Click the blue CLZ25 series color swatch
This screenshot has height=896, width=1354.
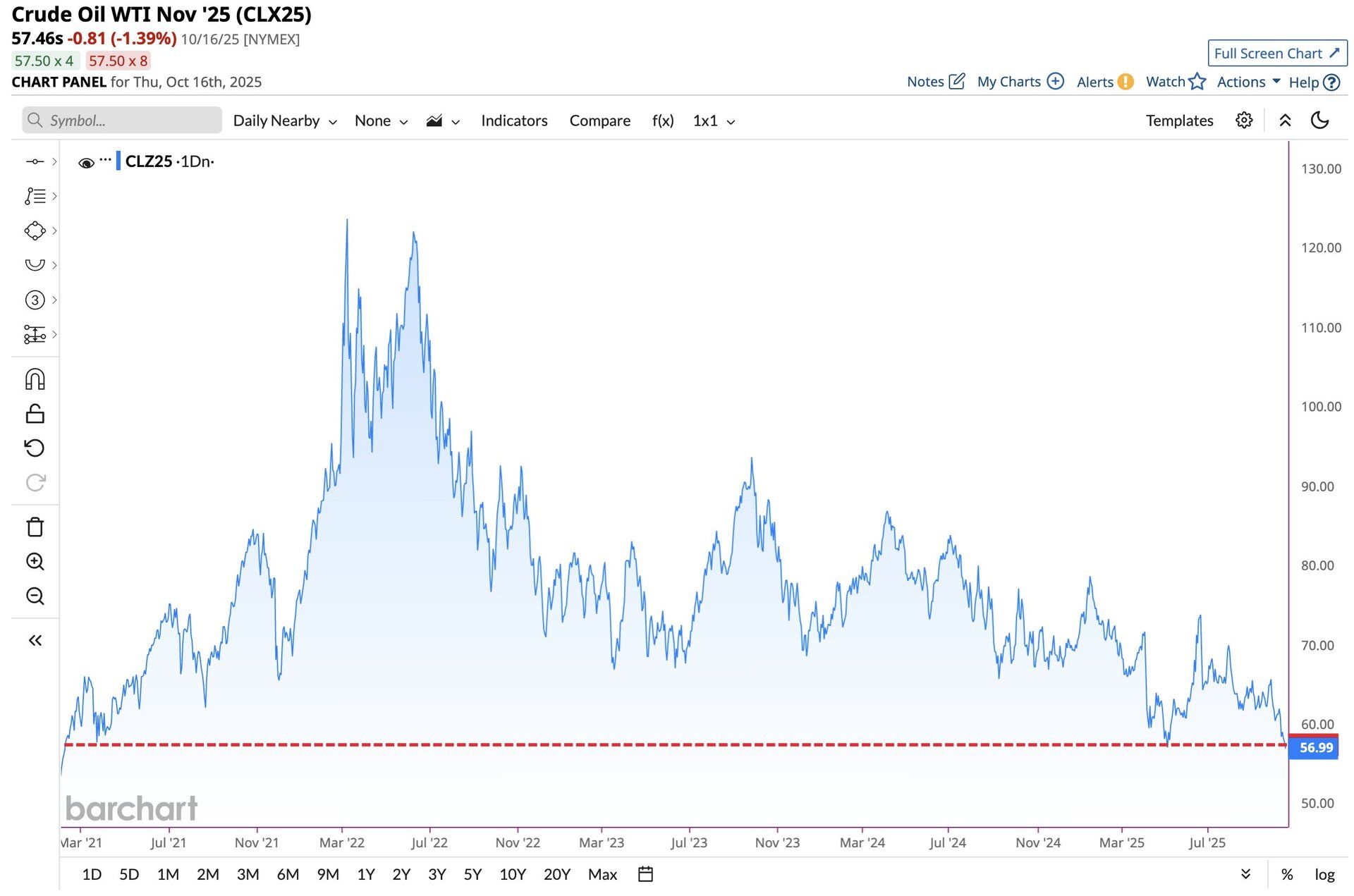click(118, 161)
